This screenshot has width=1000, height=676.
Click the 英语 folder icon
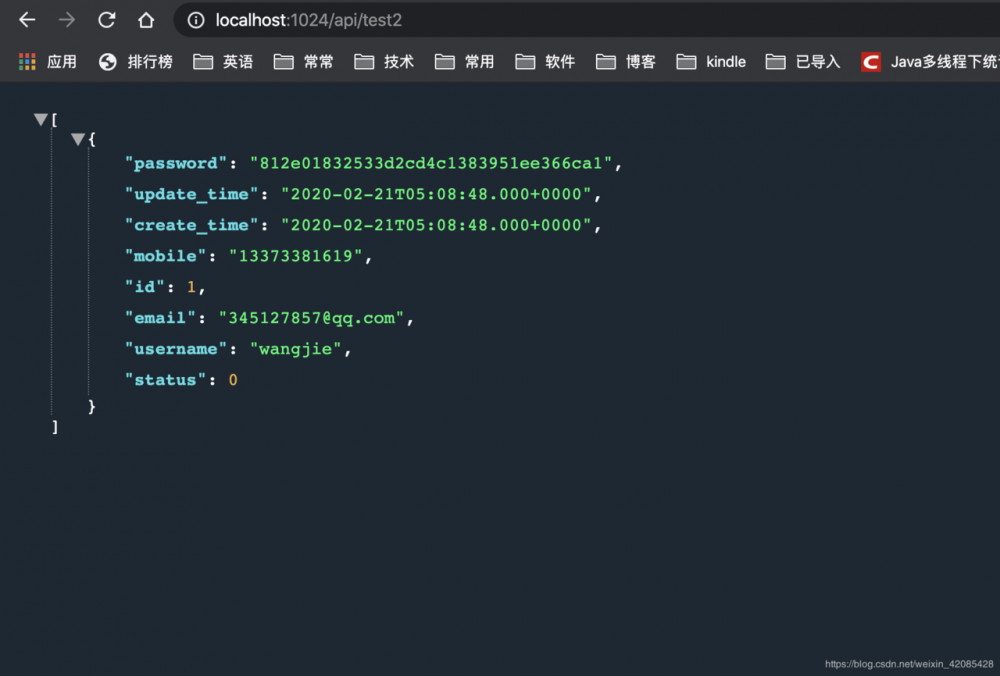click(x=203, y=61)
